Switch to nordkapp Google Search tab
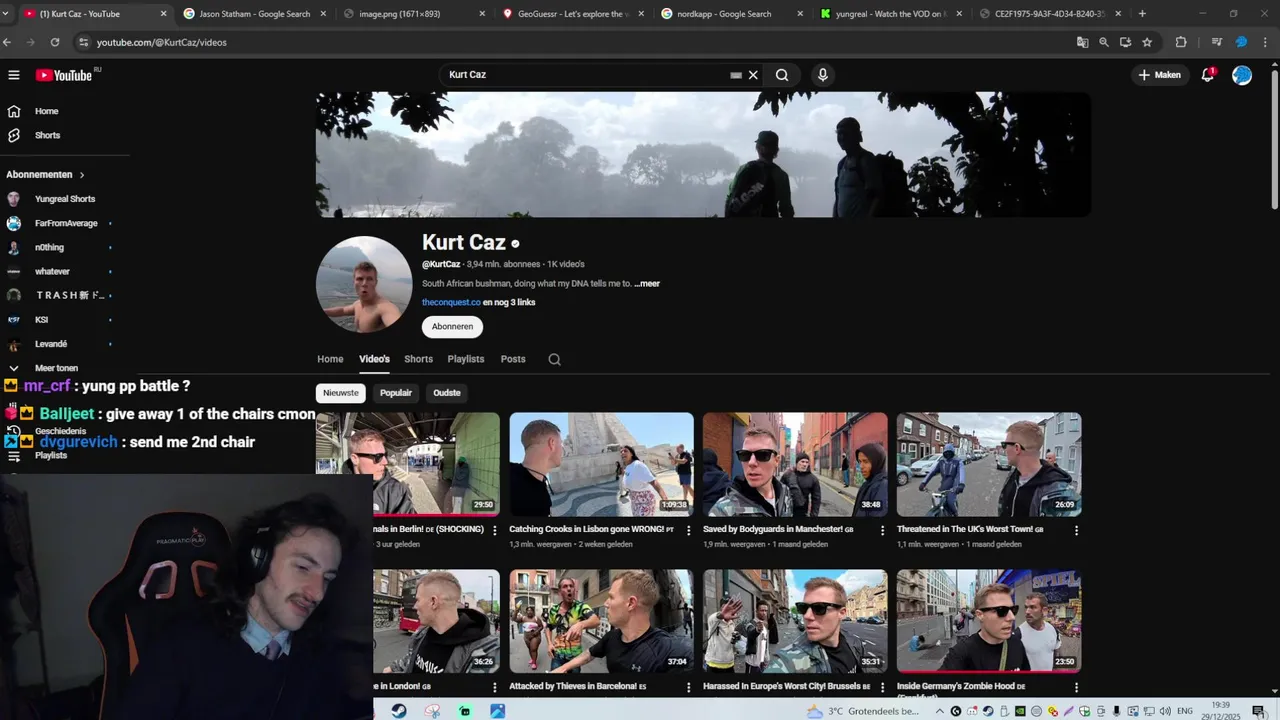This screenshot has width=1280, height=720. coord(730,14)
